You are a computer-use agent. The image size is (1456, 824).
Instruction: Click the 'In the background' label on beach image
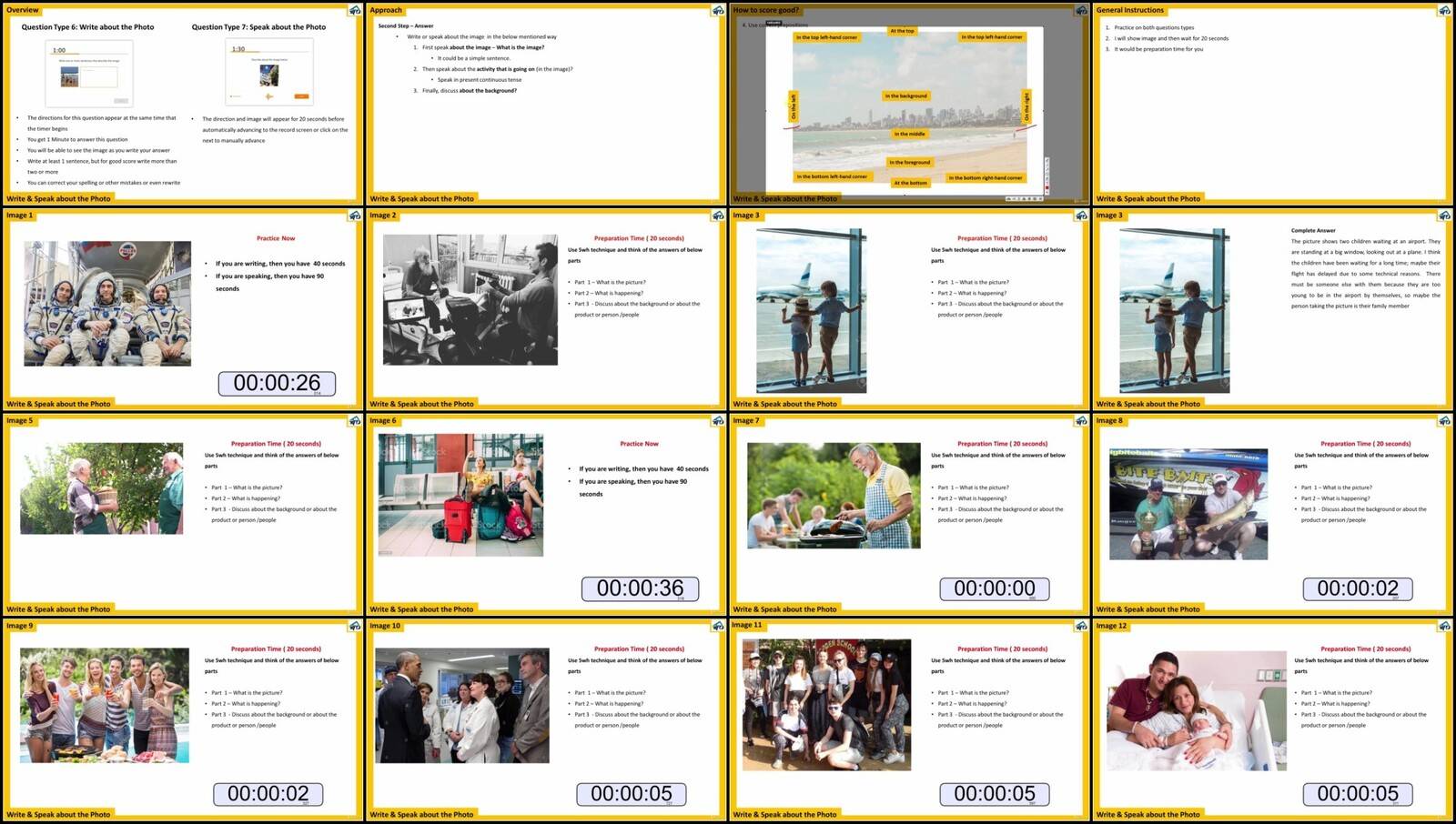[906, 95]
